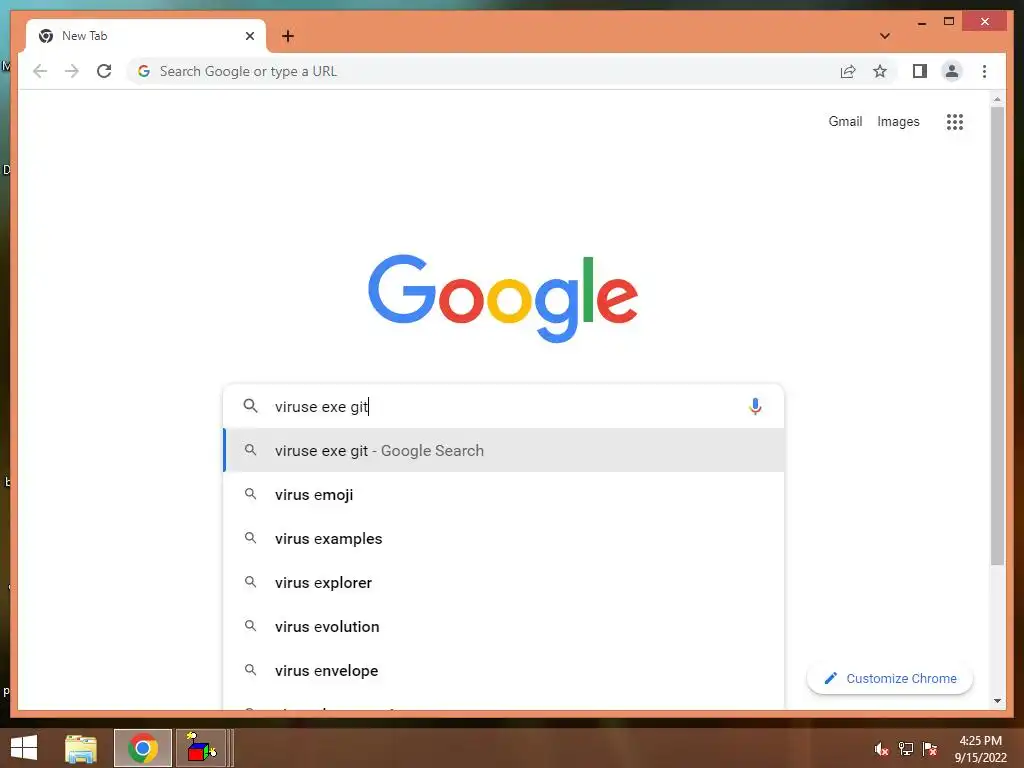
Task: Expand the tab search chevron
Action: 884,36
